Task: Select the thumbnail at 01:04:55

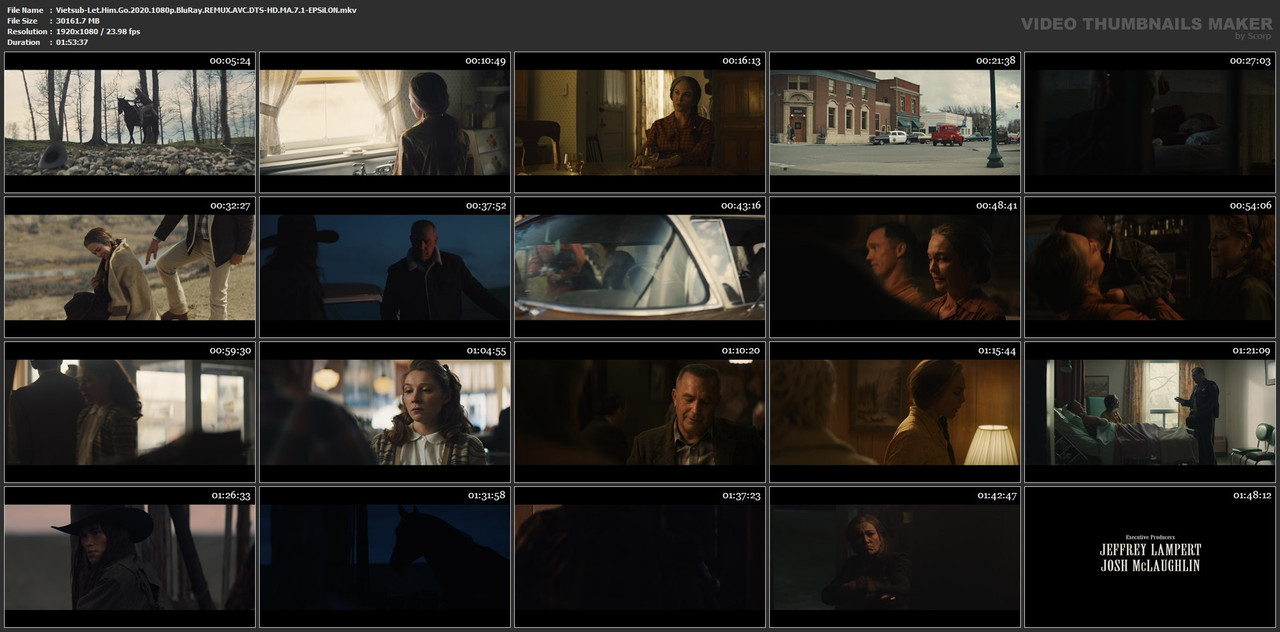Action: pos(385,412)
